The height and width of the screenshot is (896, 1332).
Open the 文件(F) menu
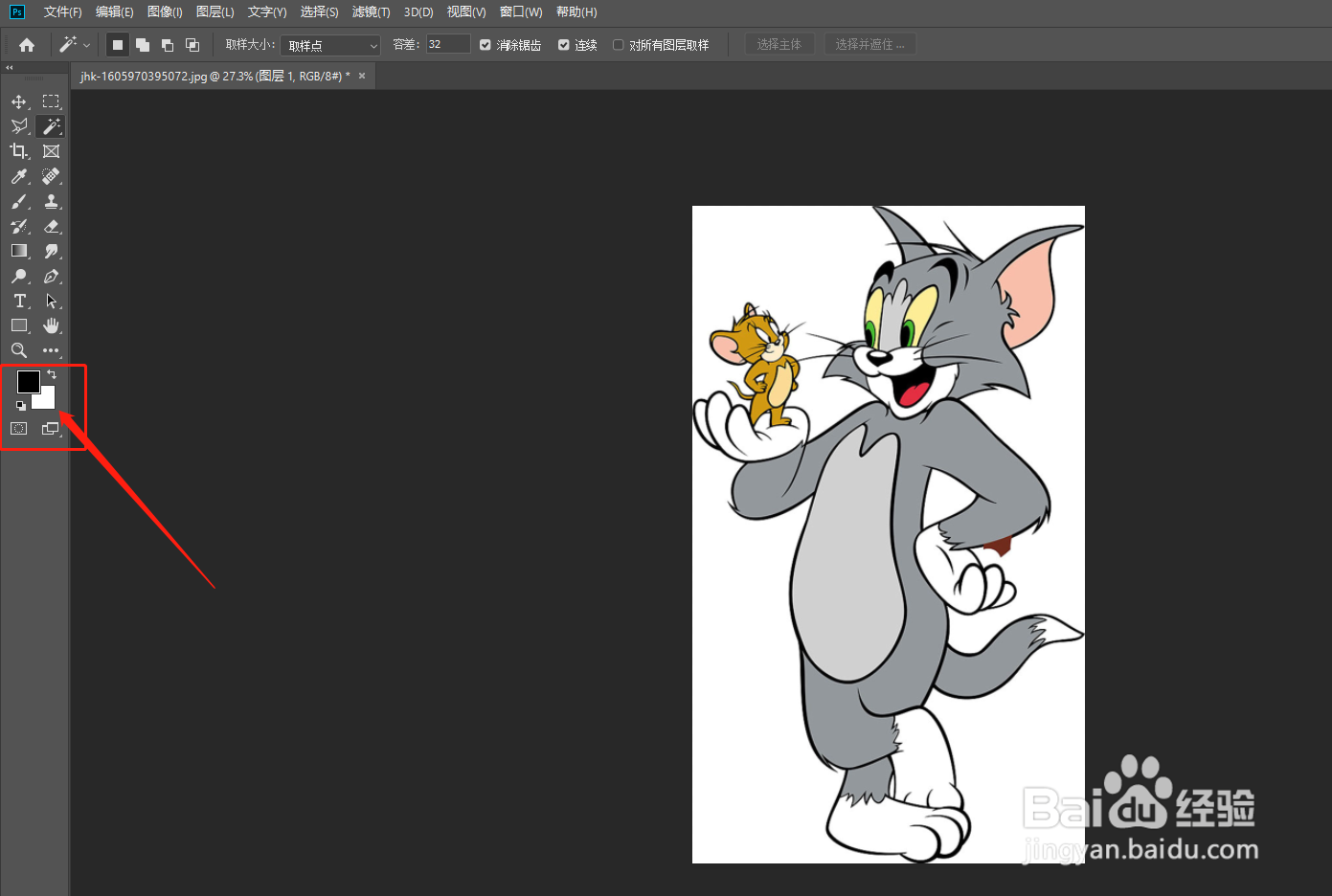click(63, 12)
